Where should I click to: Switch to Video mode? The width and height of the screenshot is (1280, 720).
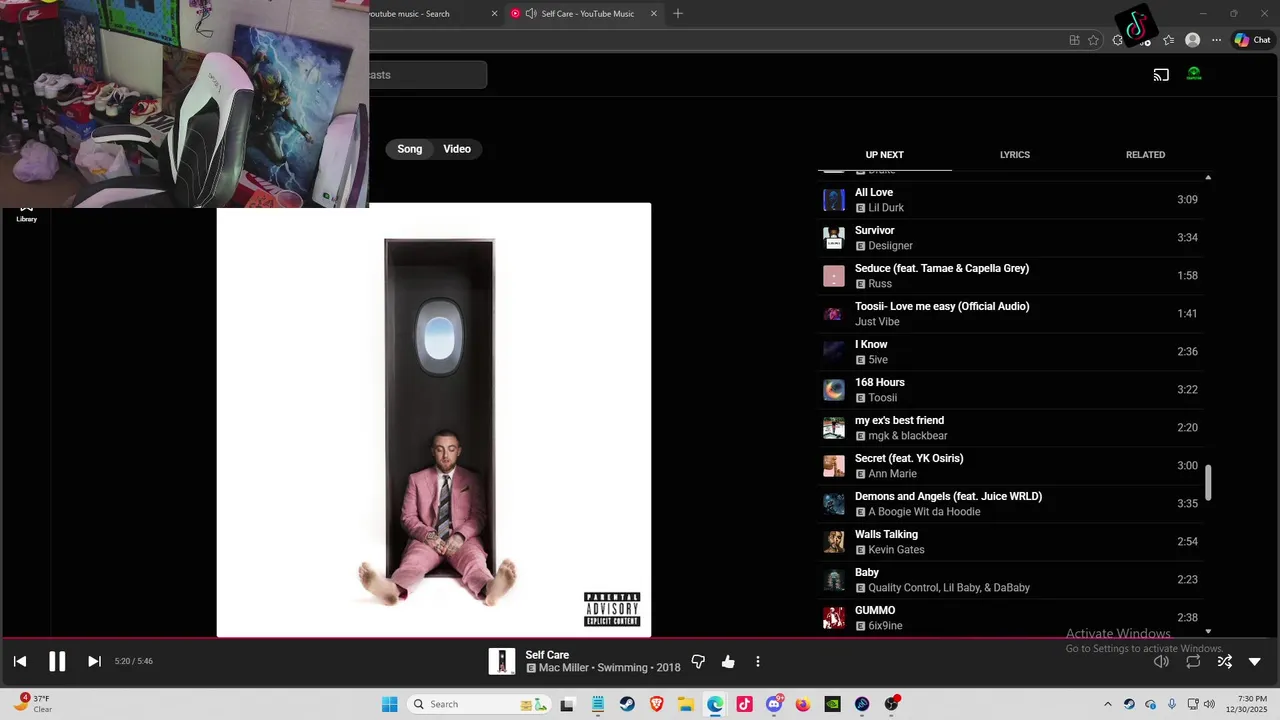457,149
